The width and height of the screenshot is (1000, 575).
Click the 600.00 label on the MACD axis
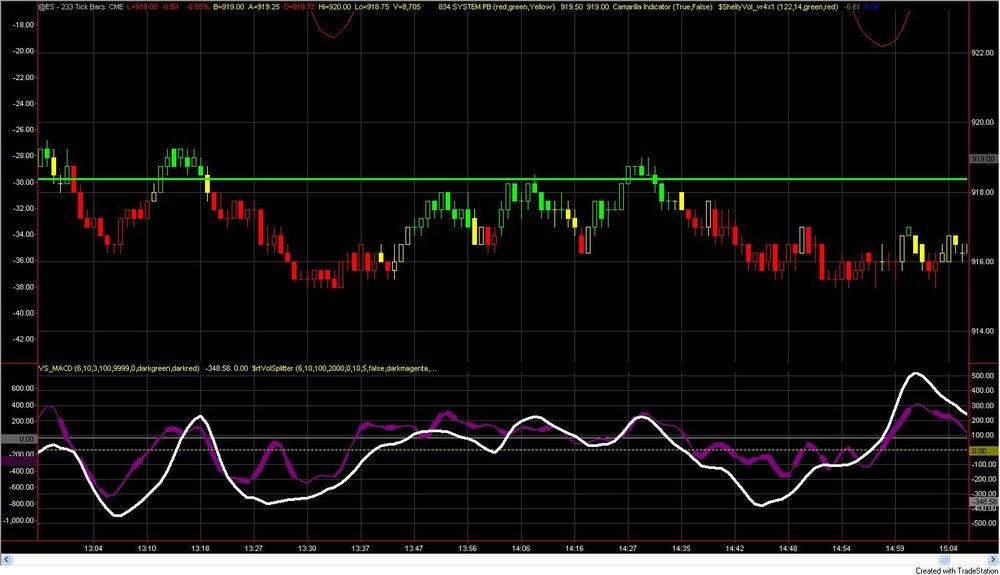23,389
